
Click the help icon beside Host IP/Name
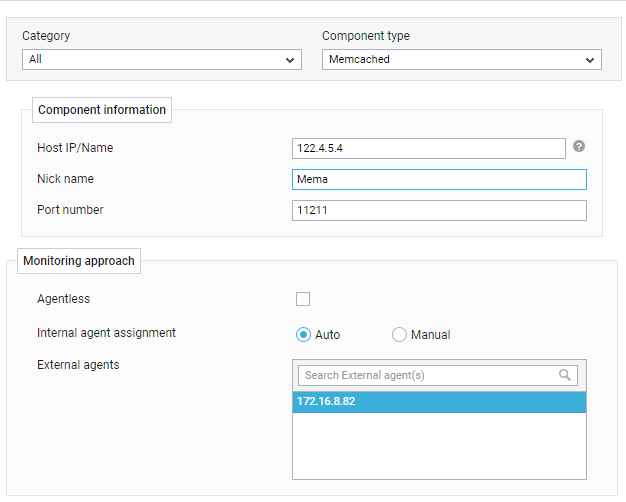tap(578, 147)
